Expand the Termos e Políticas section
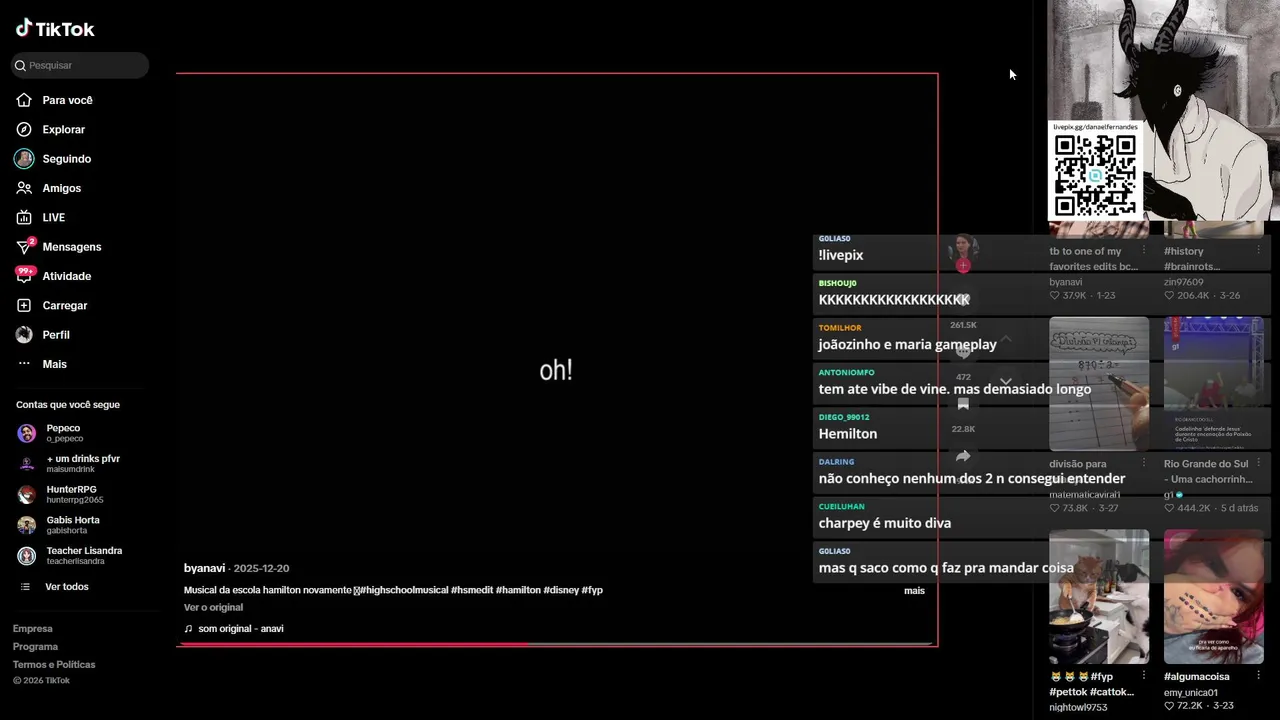The image size is (1280, 720). [x=54, y=665]
